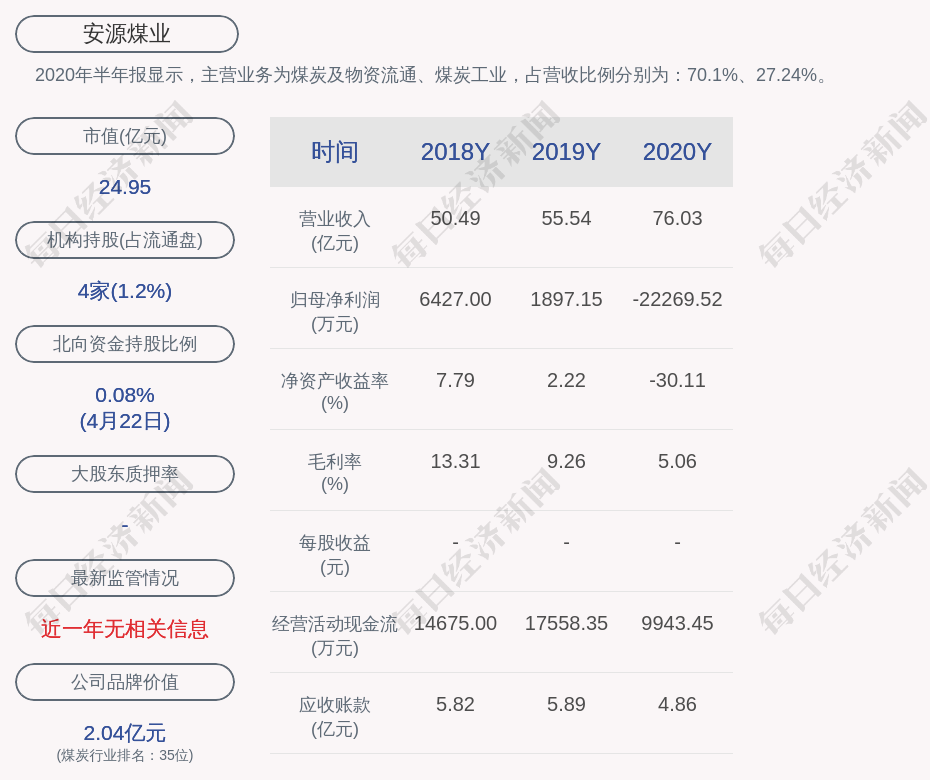Click the ROE value -30.11
930x780 pixels.
[x=677, y=380]
